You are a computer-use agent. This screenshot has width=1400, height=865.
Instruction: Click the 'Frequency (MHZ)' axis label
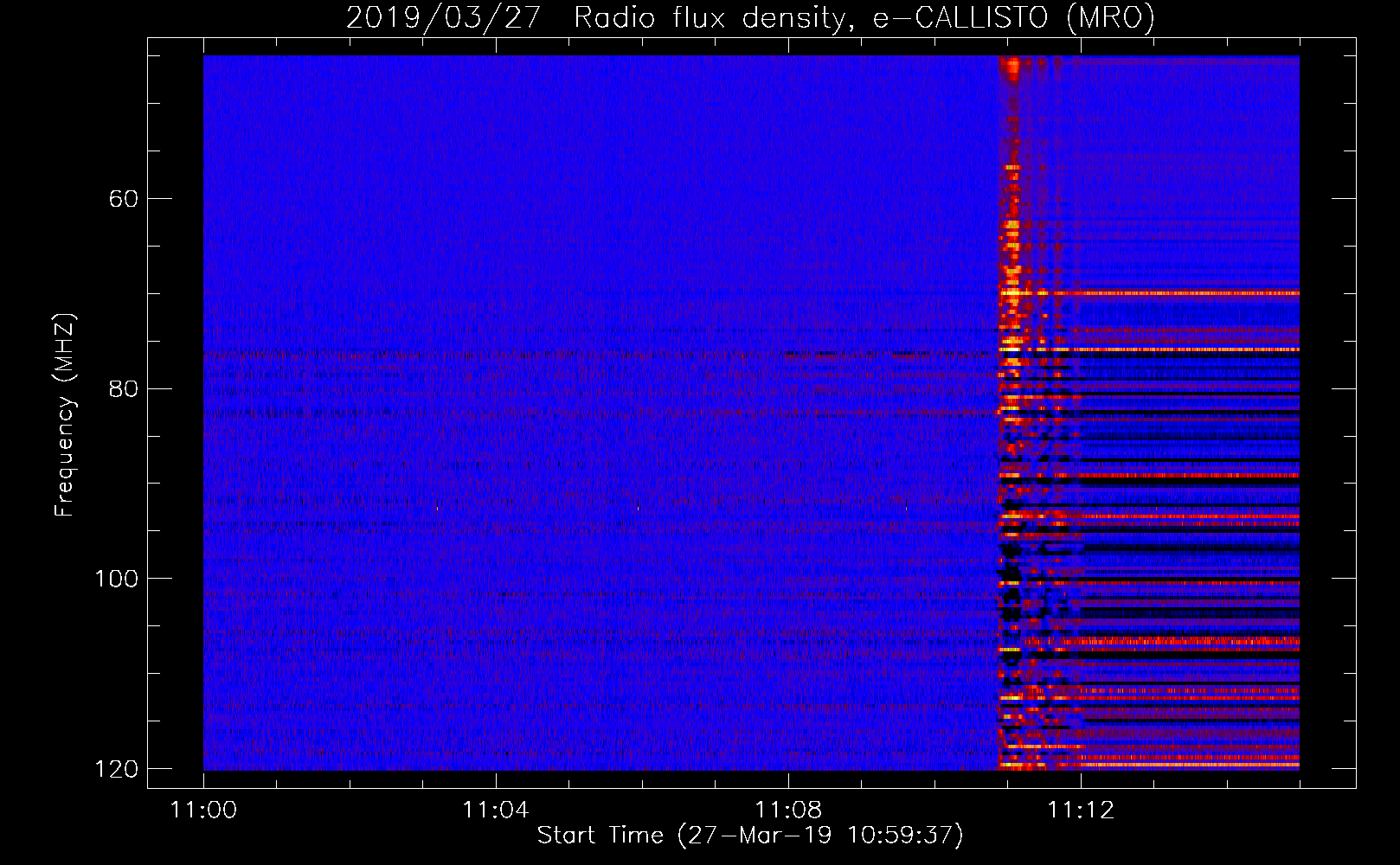65,415
